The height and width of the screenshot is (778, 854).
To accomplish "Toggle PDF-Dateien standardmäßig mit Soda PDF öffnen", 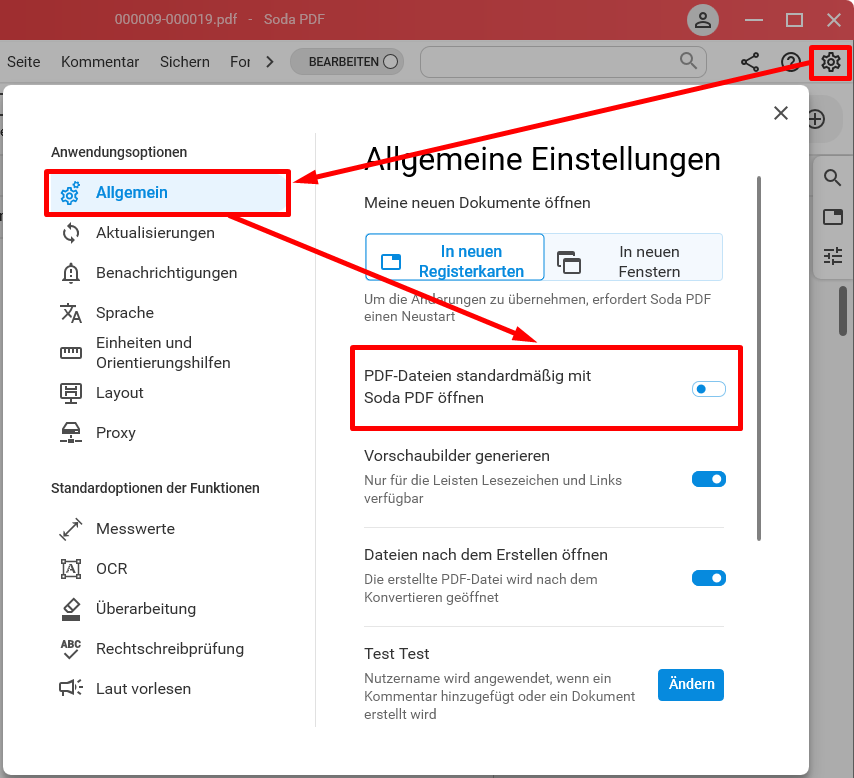I will pos(709,389).
